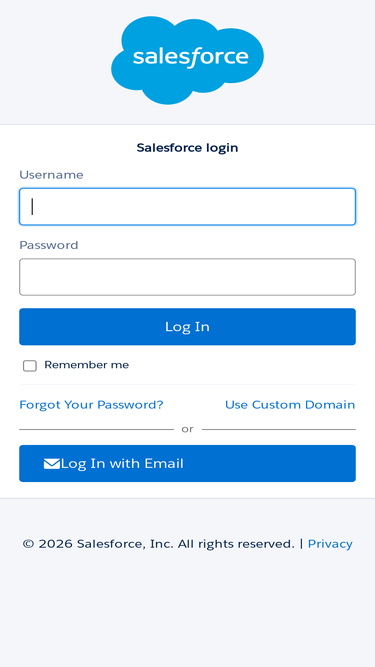Screen dimensions: 375x667
Task: Click the Salesforce login heading
Action: 187,148
